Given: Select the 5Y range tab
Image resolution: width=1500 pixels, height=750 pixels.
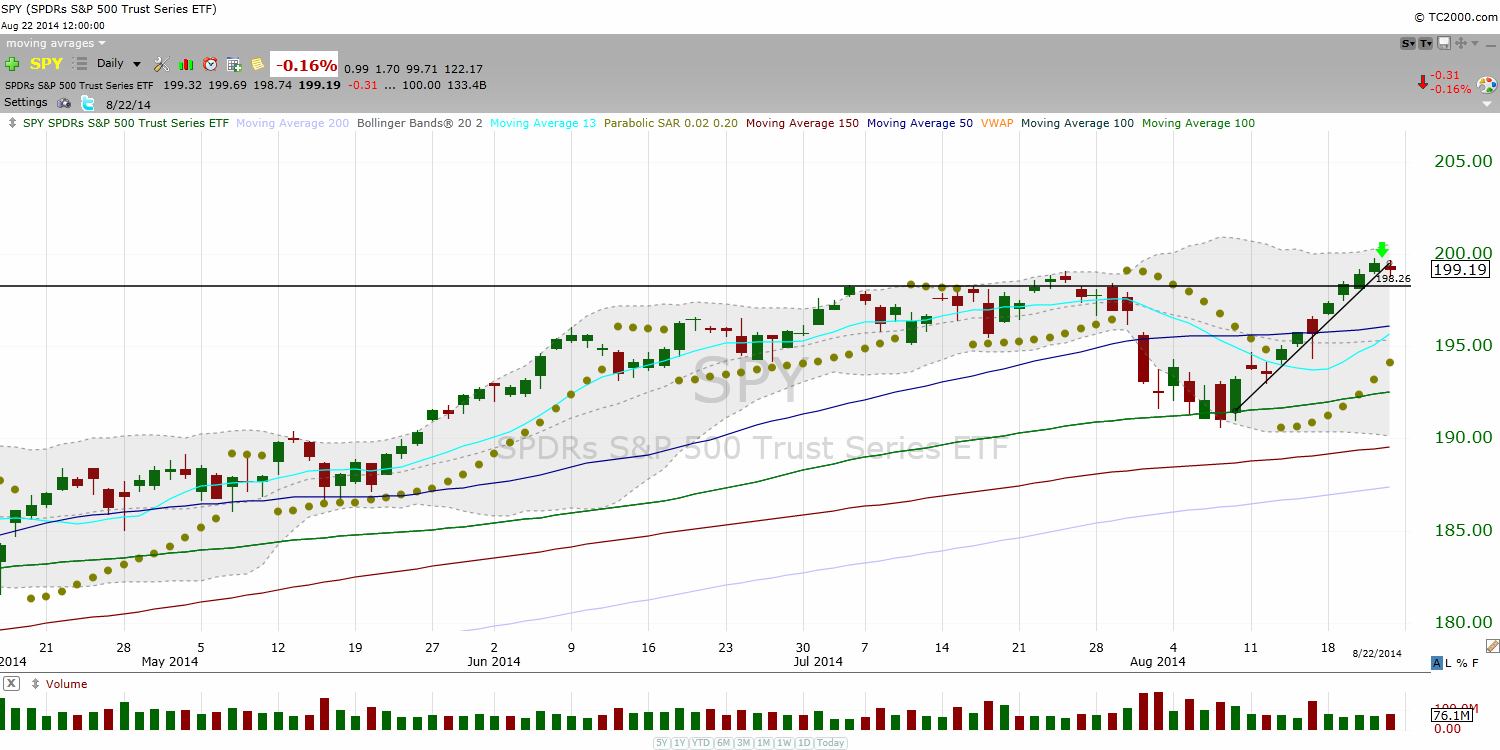Looking at the screenshot, I should pos(662,743).
